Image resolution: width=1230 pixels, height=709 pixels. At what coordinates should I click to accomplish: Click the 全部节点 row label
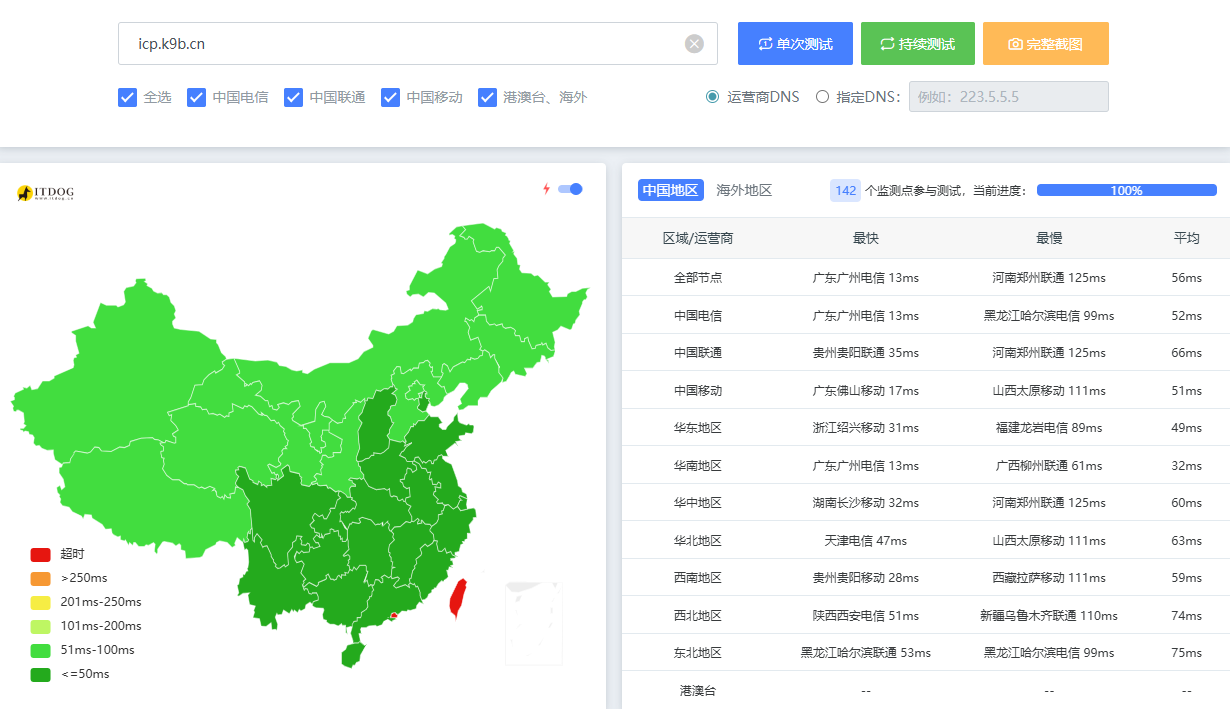tap(698, 277)
